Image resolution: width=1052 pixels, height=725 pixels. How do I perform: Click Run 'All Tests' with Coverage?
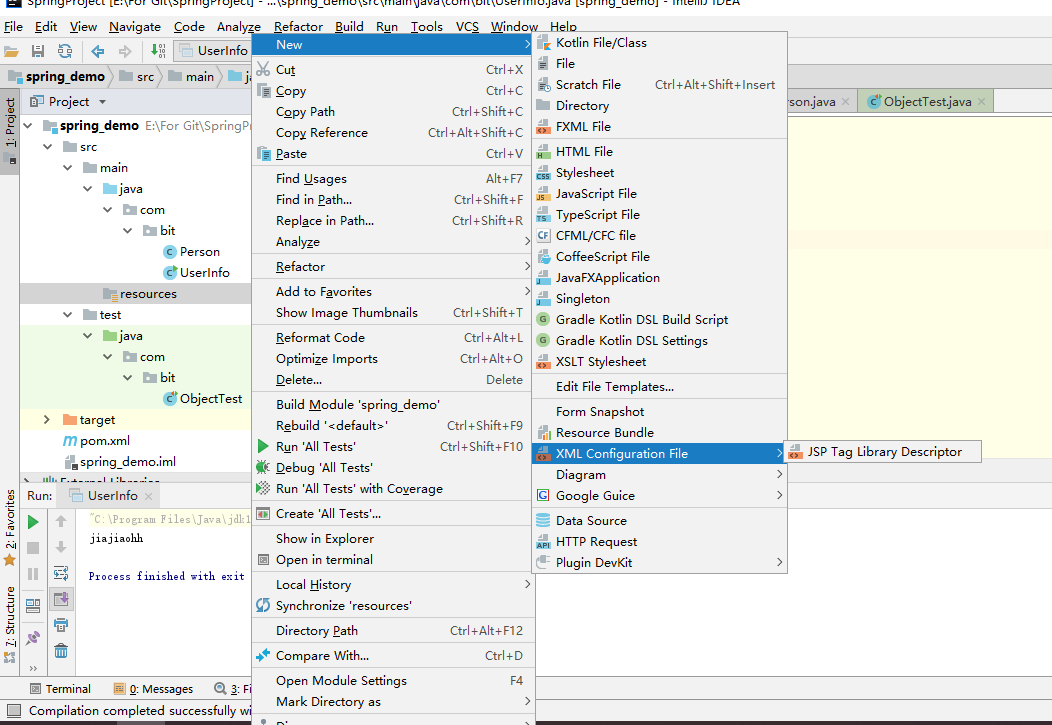coord(393,488)
